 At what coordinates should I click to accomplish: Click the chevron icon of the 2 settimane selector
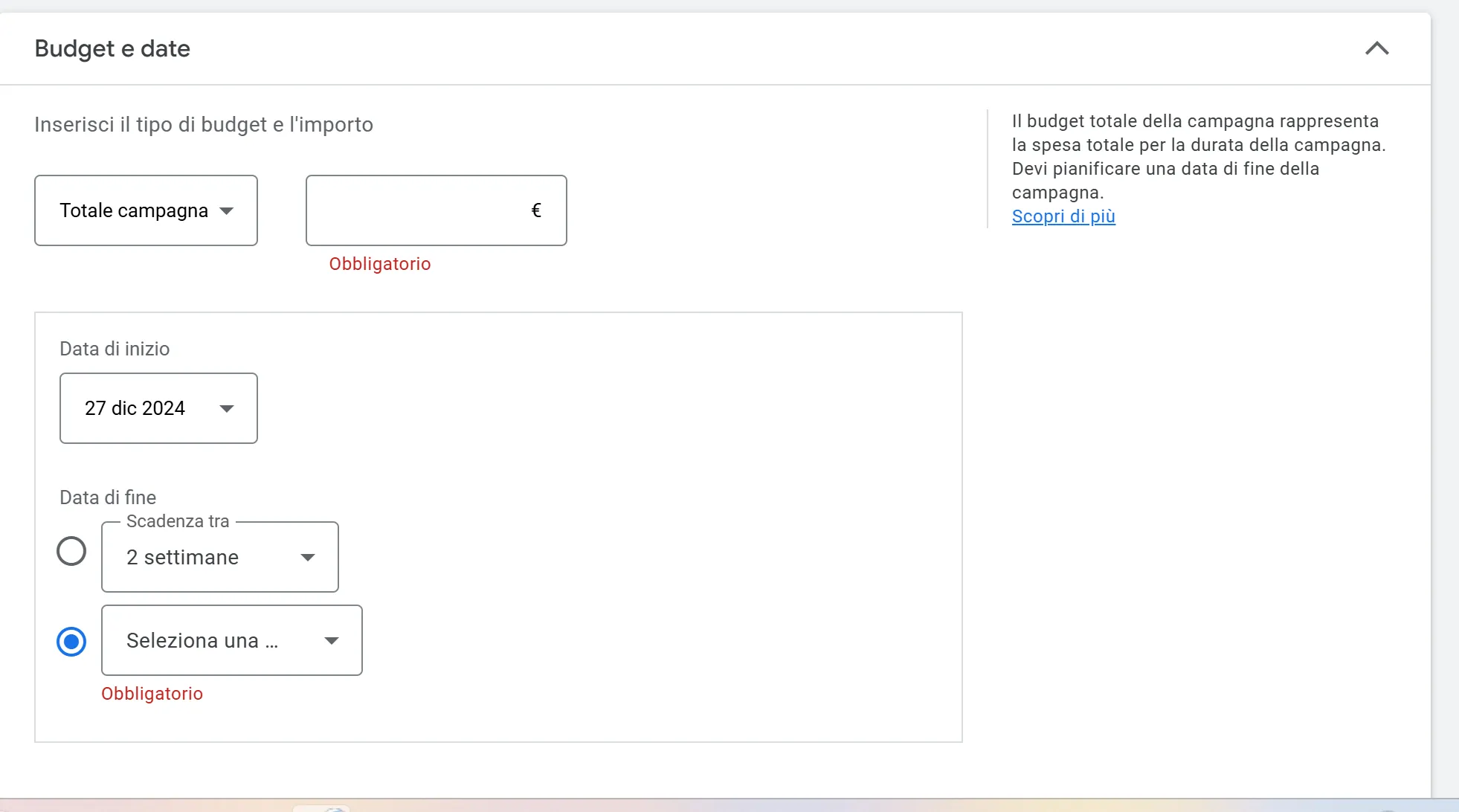click(307, 557)
